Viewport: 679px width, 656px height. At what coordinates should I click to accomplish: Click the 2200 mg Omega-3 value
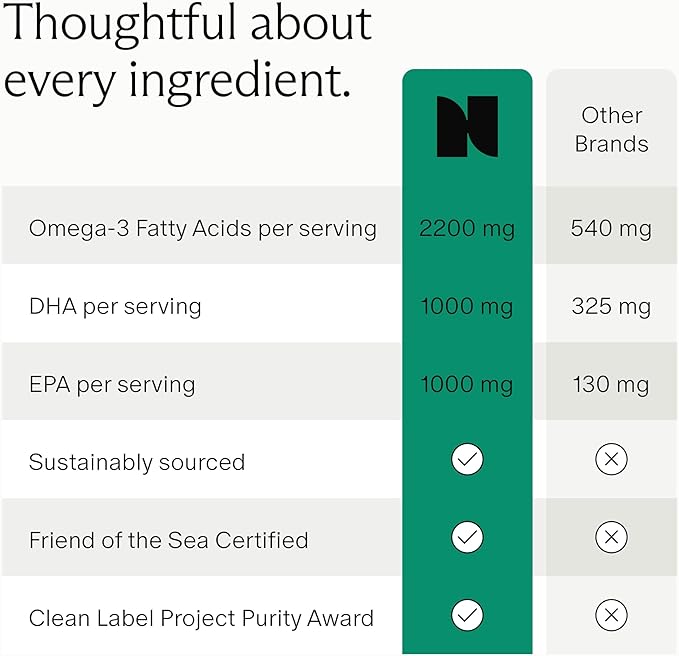[x=467, y=228]
